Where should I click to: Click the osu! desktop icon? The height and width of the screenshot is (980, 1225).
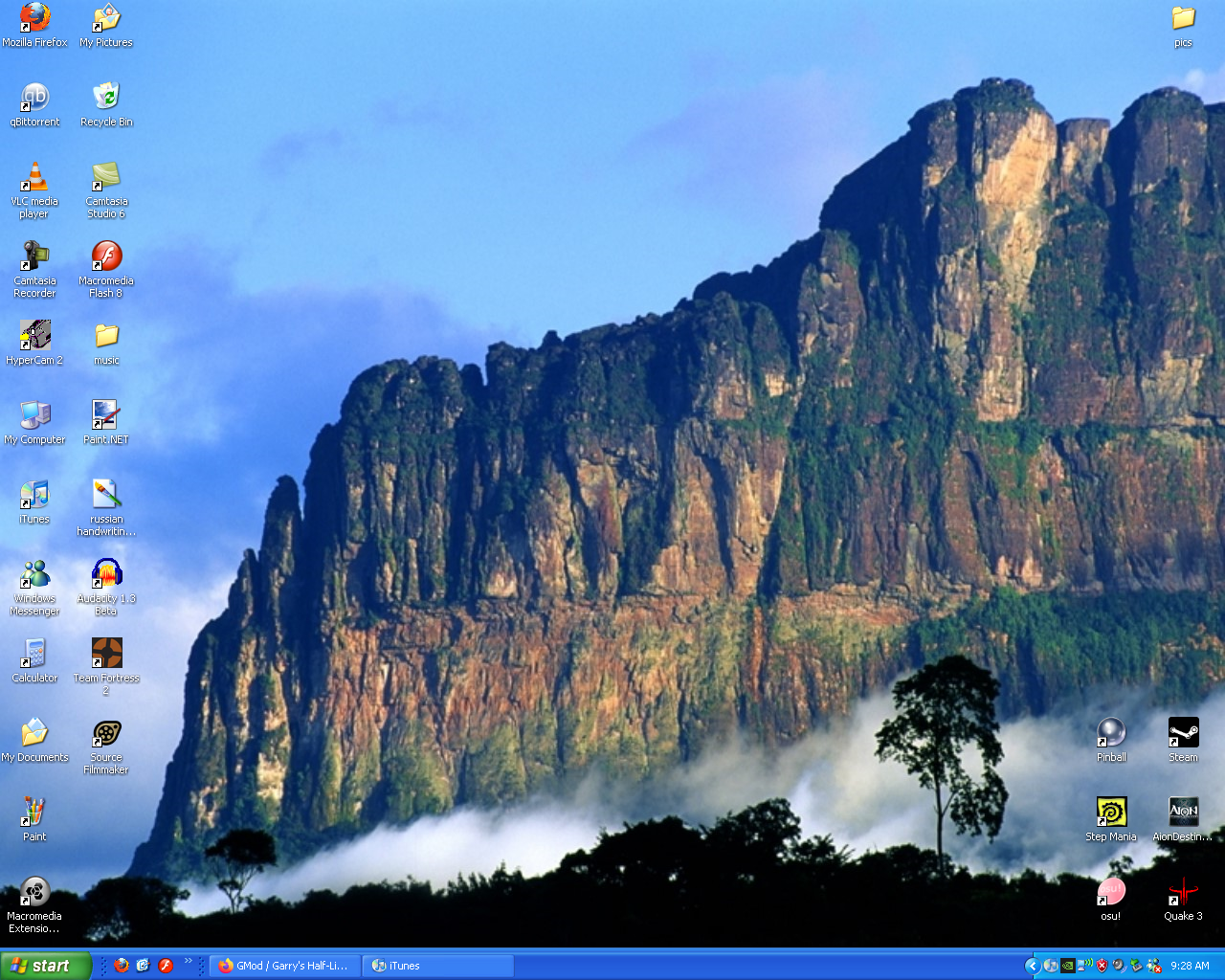(1110, 892)
